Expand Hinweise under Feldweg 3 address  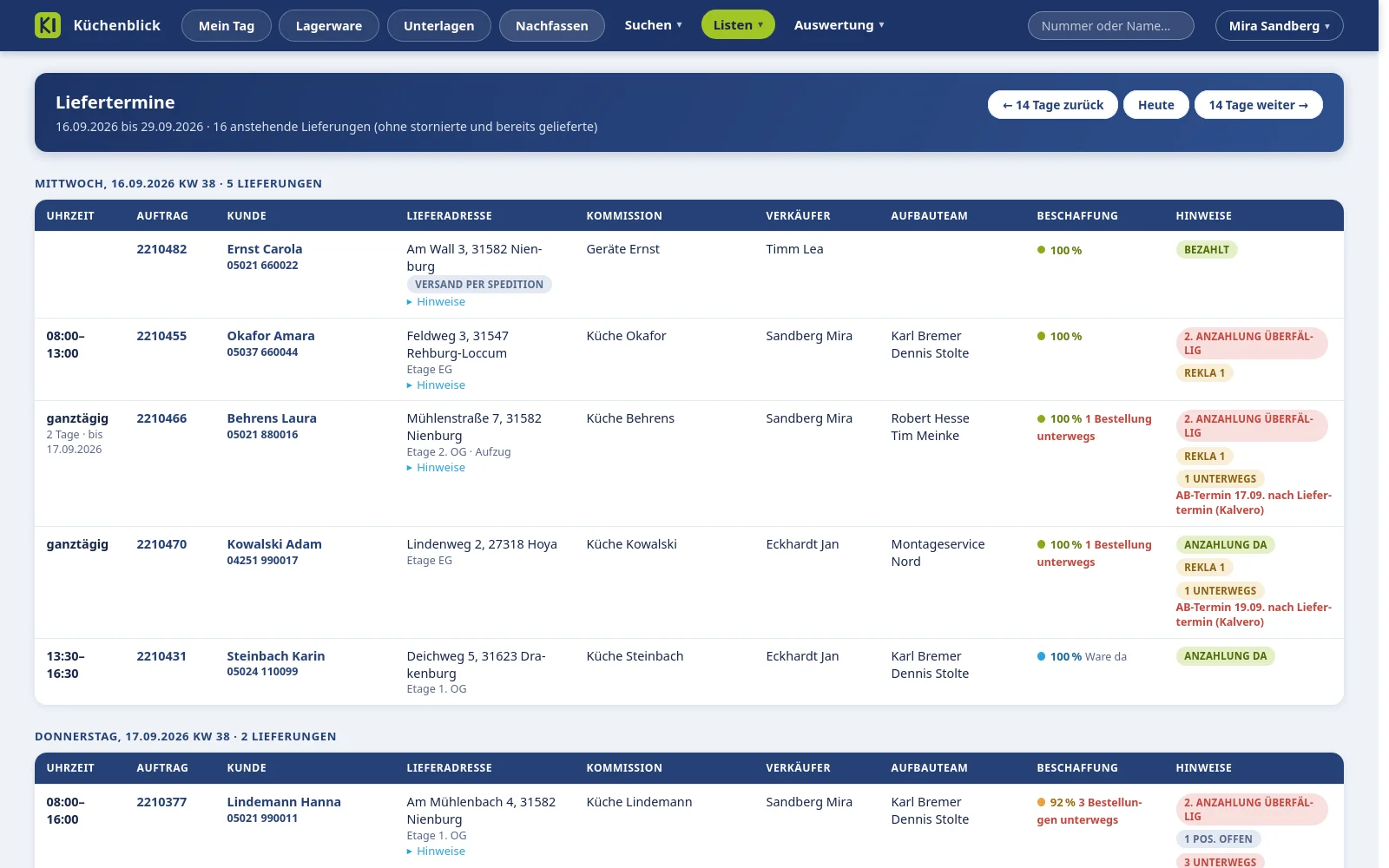coord(436,385)
